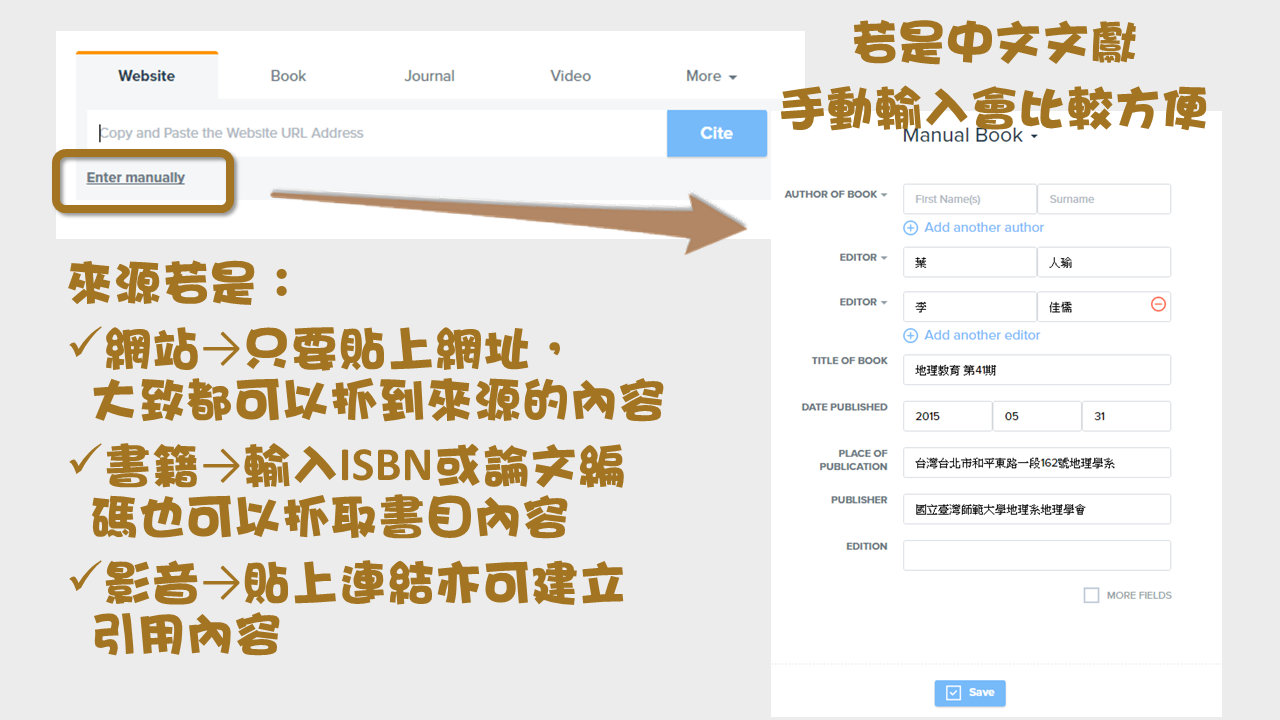Click the month published field 05
The width and height of the screenshot is (1280, 720).
tap(1037, 416)
